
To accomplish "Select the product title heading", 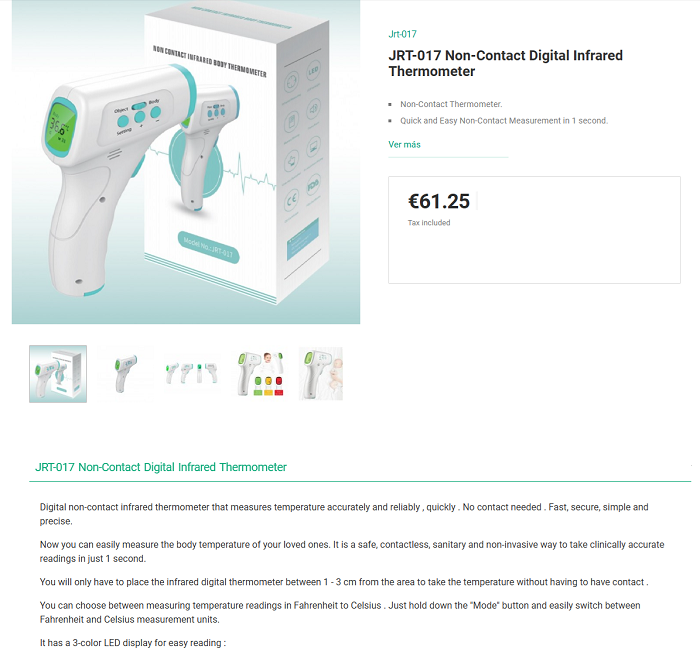I will click(505, 63).
